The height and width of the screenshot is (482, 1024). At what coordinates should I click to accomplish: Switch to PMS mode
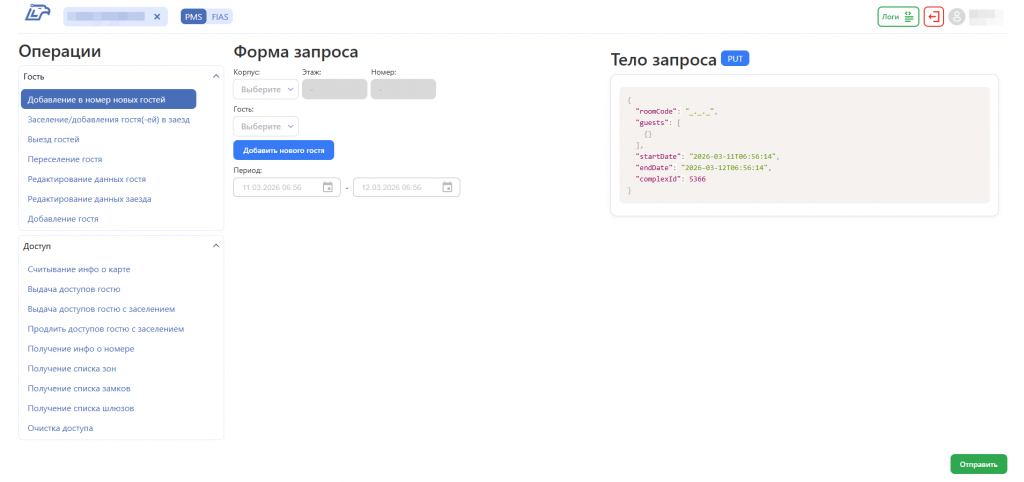tap(193, 17)
